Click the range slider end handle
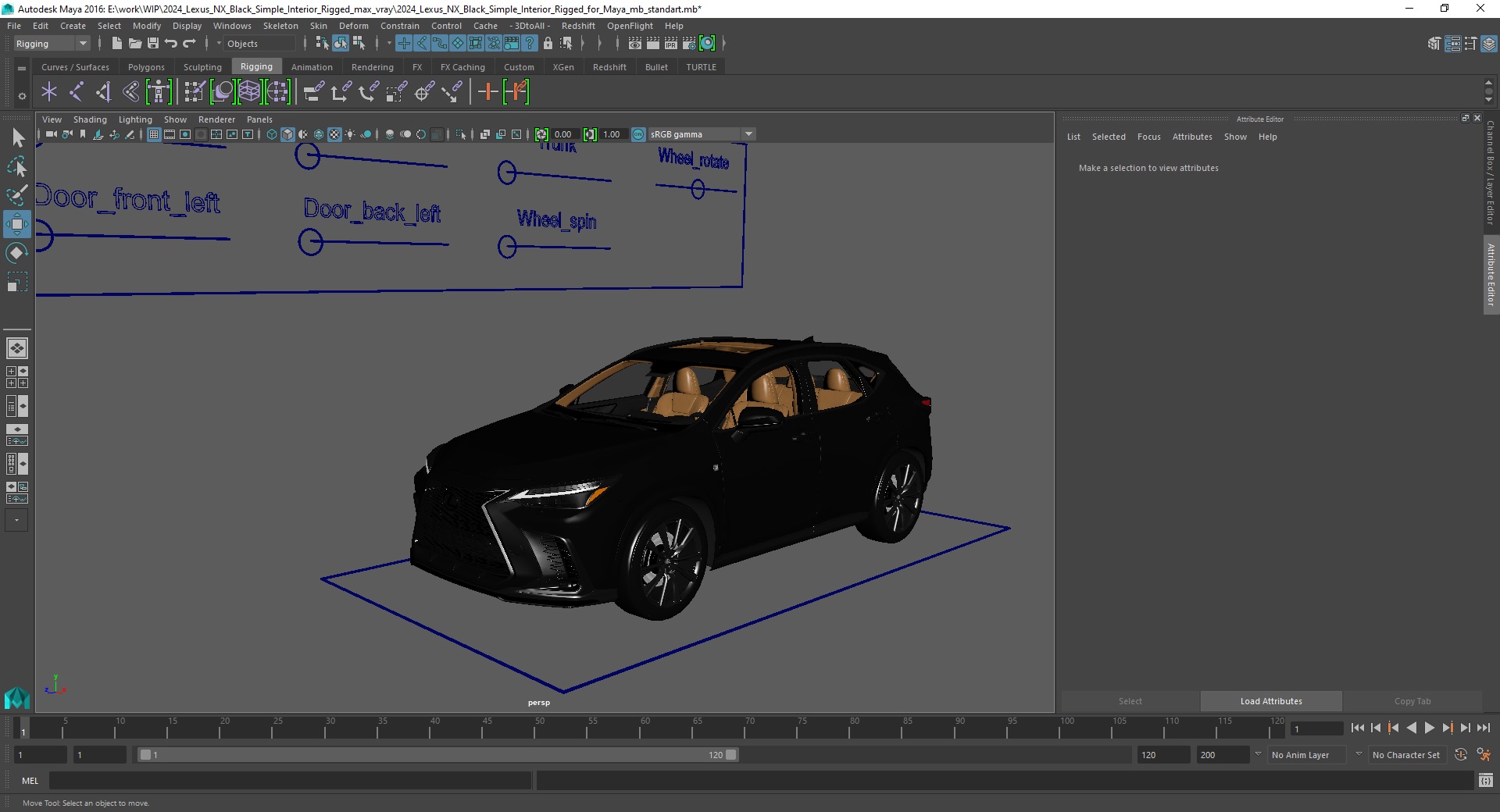 [x=731, y=755]
